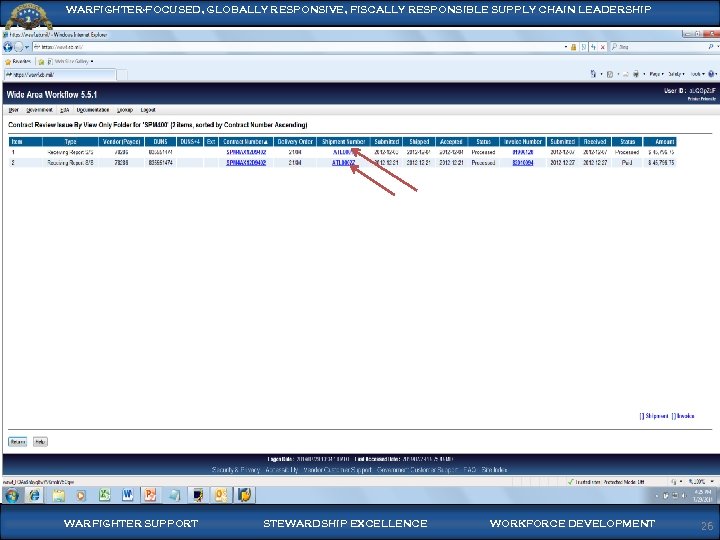This screenshot has width=720, height=540.
Task: Click the Delivery Order column header
Action: pos(295,141)
